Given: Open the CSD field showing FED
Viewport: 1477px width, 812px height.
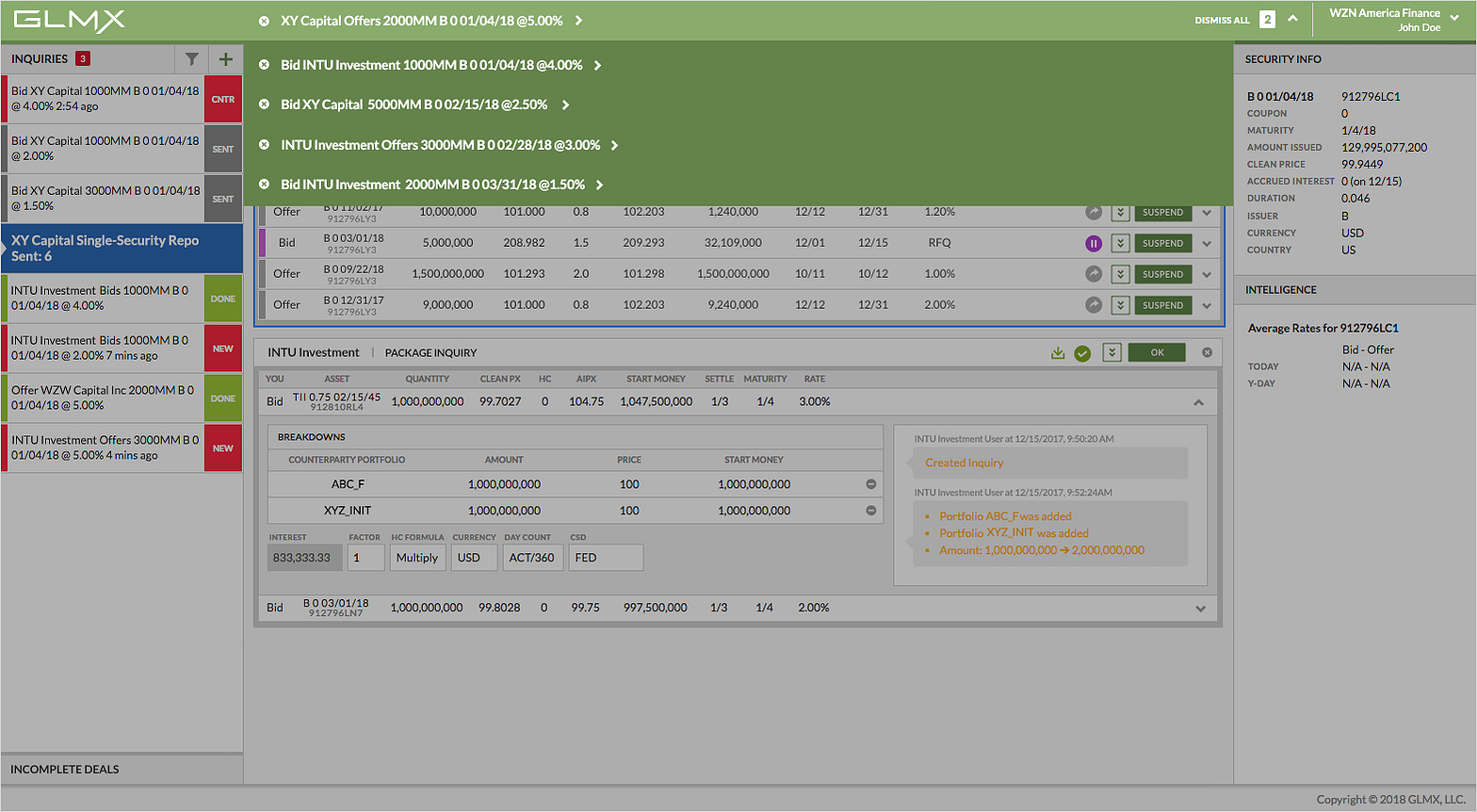Looking at the screenshot, I should click(x=606, y=558).
